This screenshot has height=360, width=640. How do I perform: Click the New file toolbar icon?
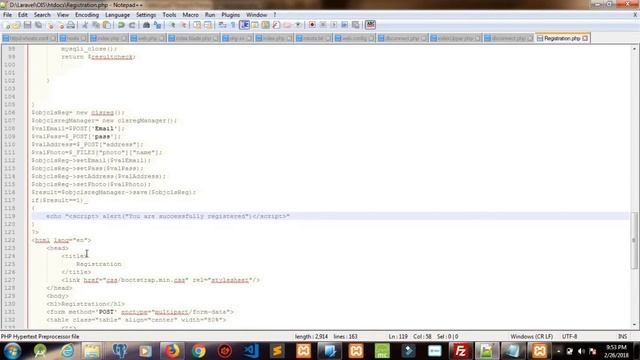click(x=7, y=25)
